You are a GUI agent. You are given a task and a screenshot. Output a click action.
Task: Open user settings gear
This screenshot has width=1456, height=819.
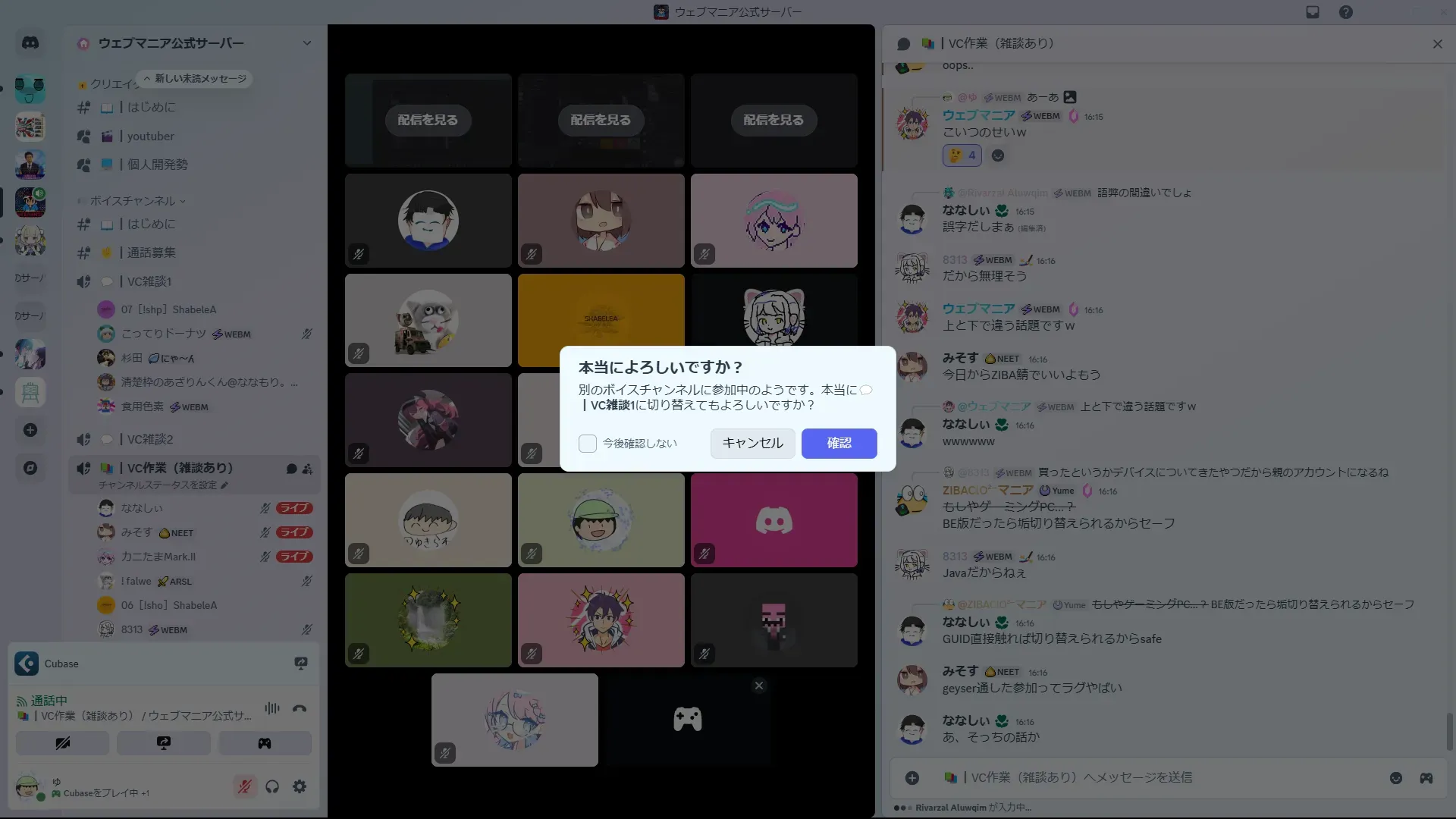point(300,786)
